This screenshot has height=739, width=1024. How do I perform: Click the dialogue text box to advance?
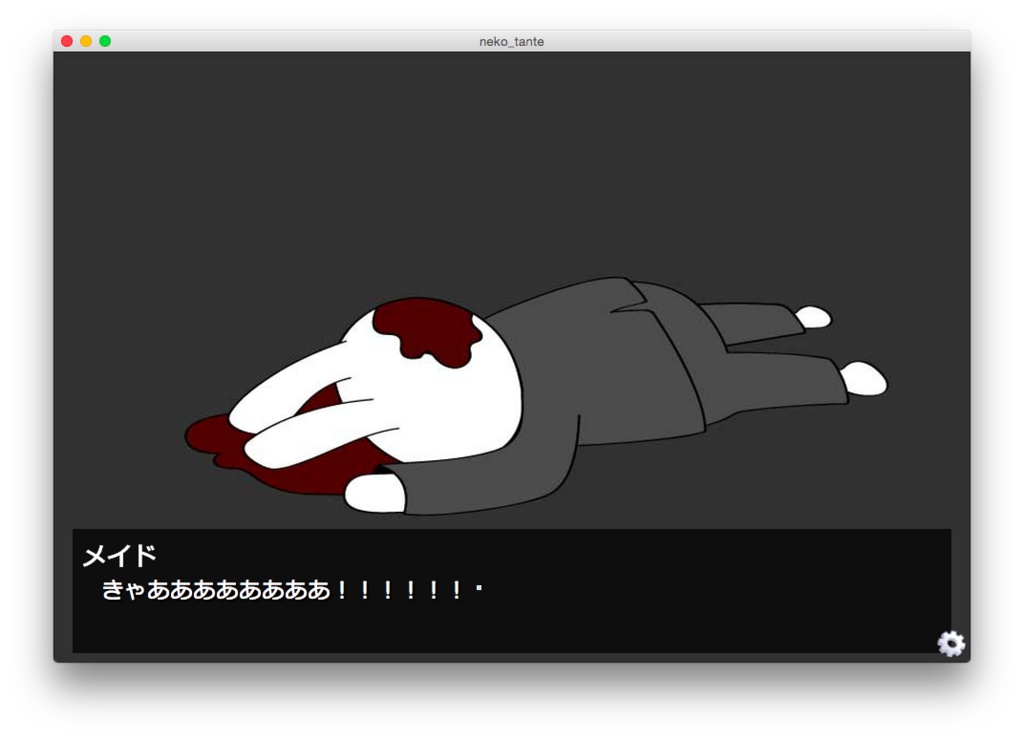(511, 590)
